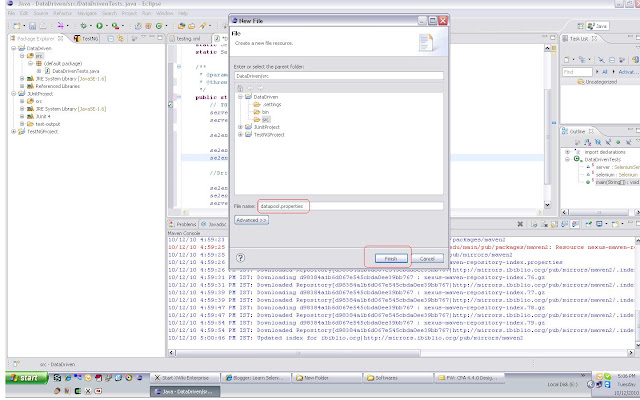
Task: Click the New Java Class toolbar icon
Action: pos(159,26)
